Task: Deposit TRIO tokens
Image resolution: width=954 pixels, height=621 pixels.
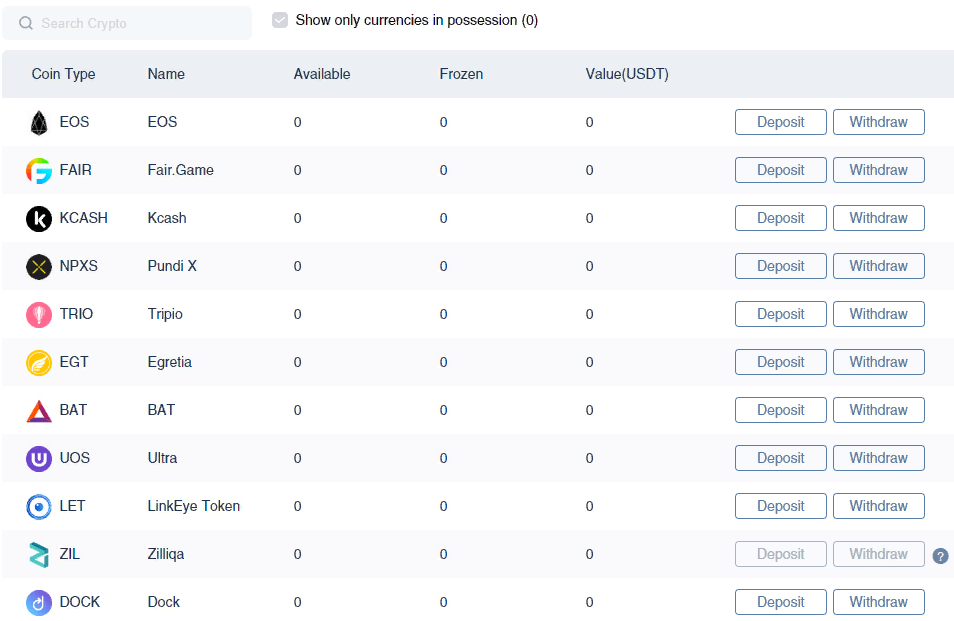Action: [781, 314]
